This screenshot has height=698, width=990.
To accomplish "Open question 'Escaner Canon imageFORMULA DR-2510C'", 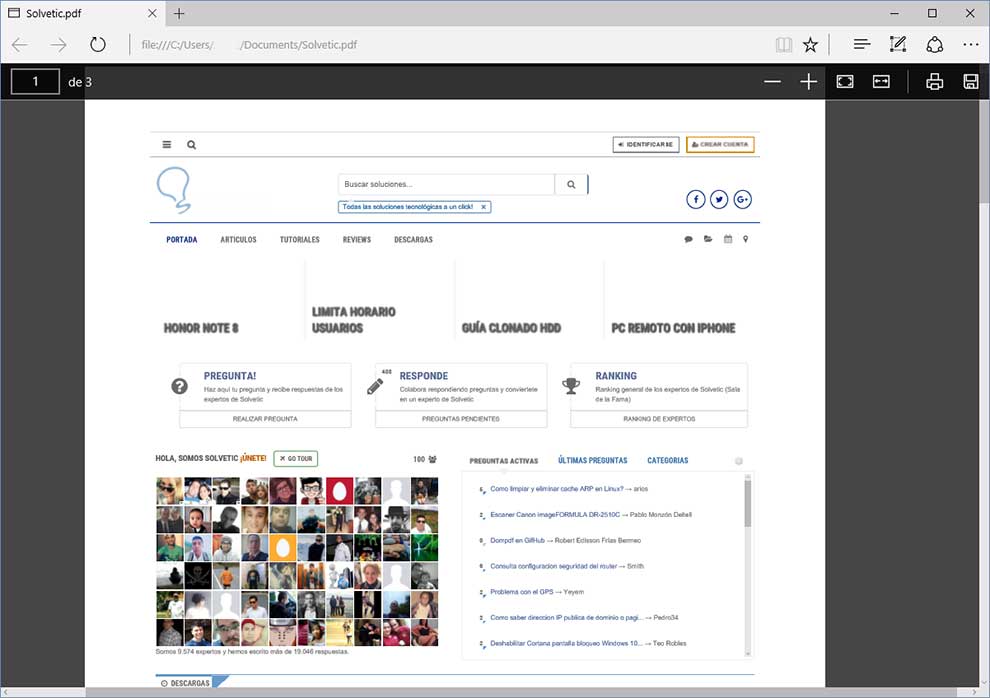I will tap(555, 515).
